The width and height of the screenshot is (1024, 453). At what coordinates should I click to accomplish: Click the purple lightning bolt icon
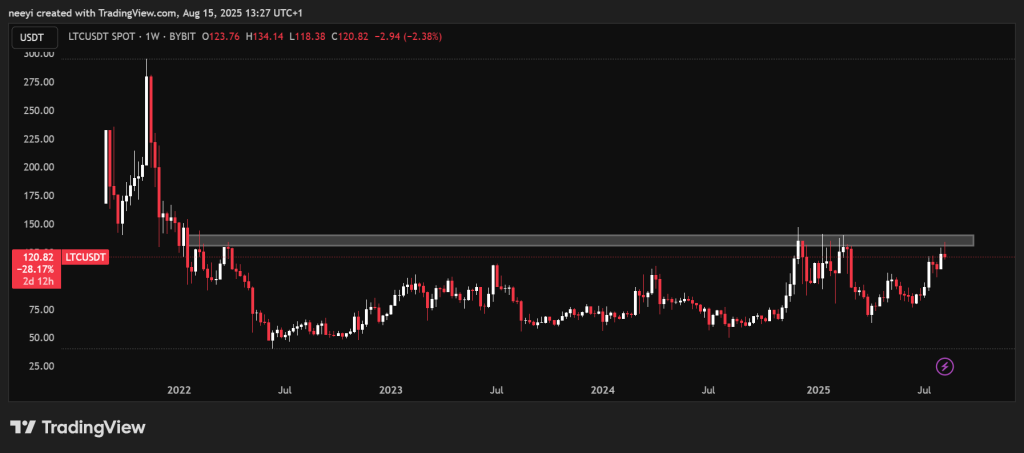(945, 367)
